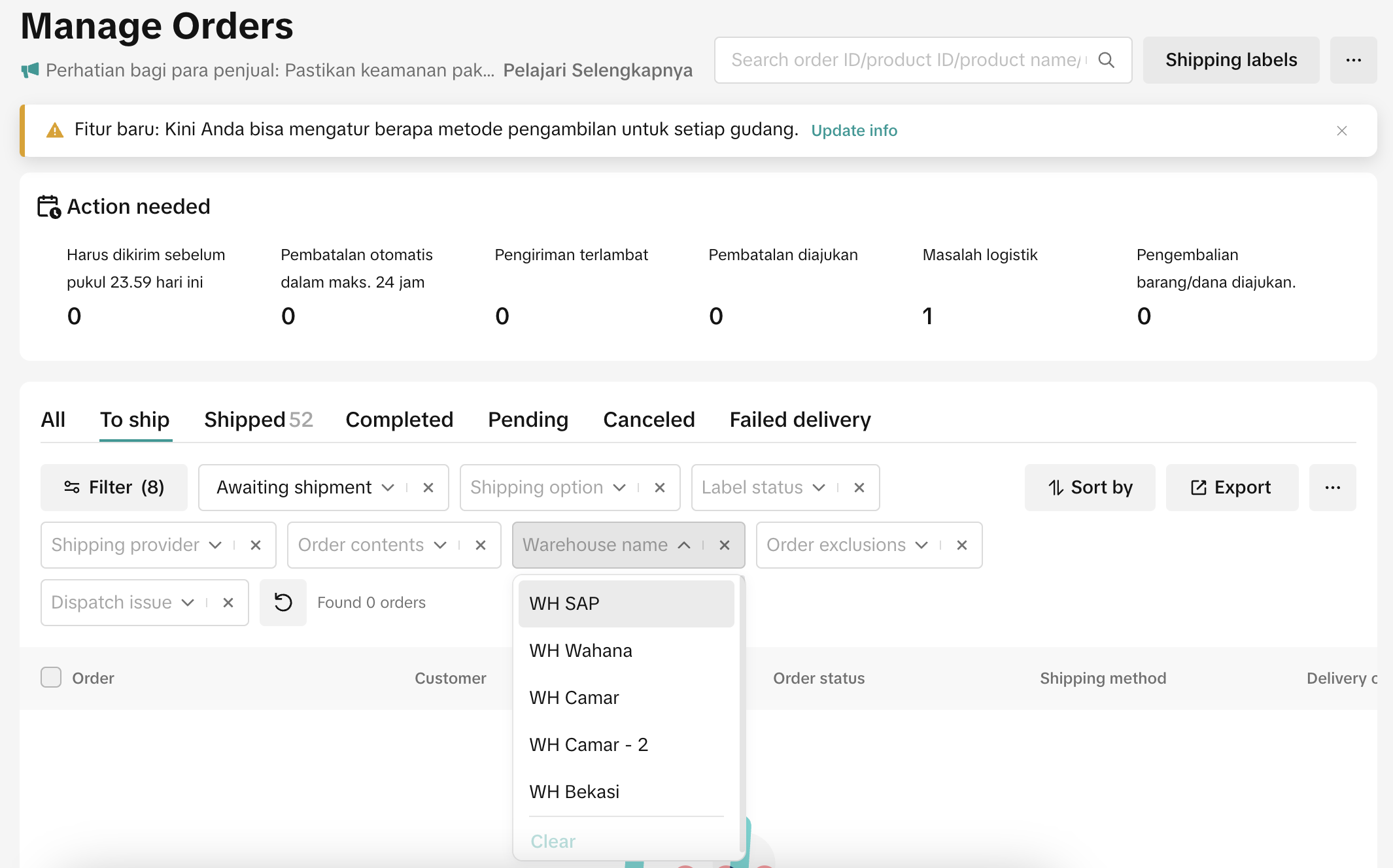Select WH Wahana from warehouse list
This screenshot has height=868, width=1393.
point(581,650)
